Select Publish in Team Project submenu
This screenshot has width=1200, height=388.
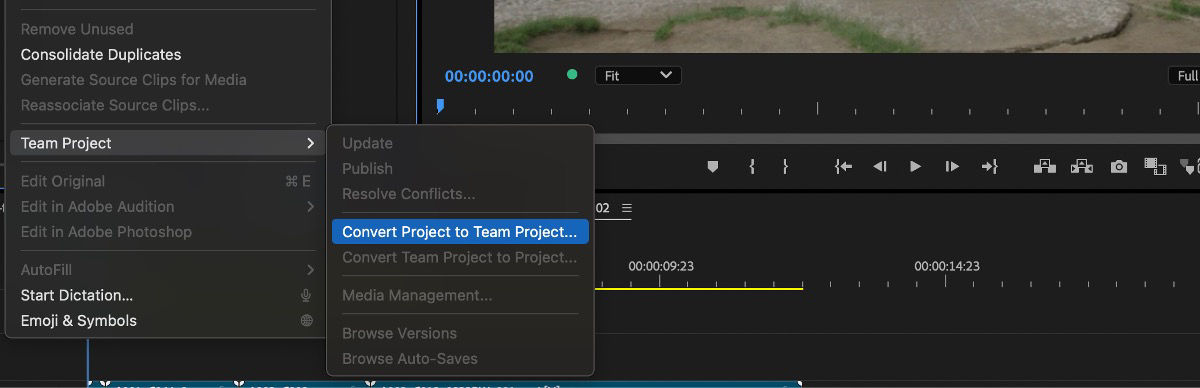(460, 168)
